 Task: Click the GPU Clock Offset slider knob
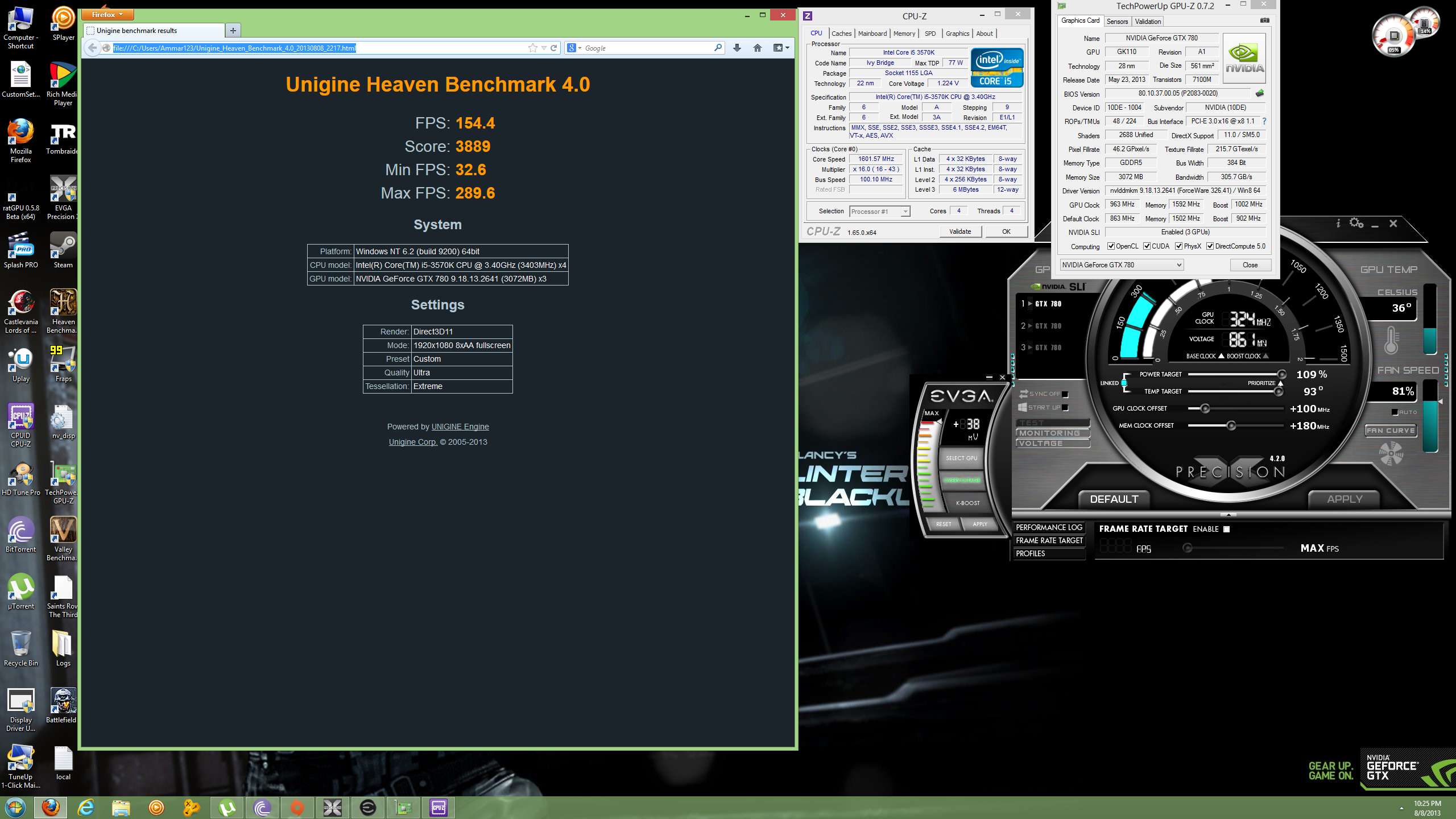[1205, 408]
